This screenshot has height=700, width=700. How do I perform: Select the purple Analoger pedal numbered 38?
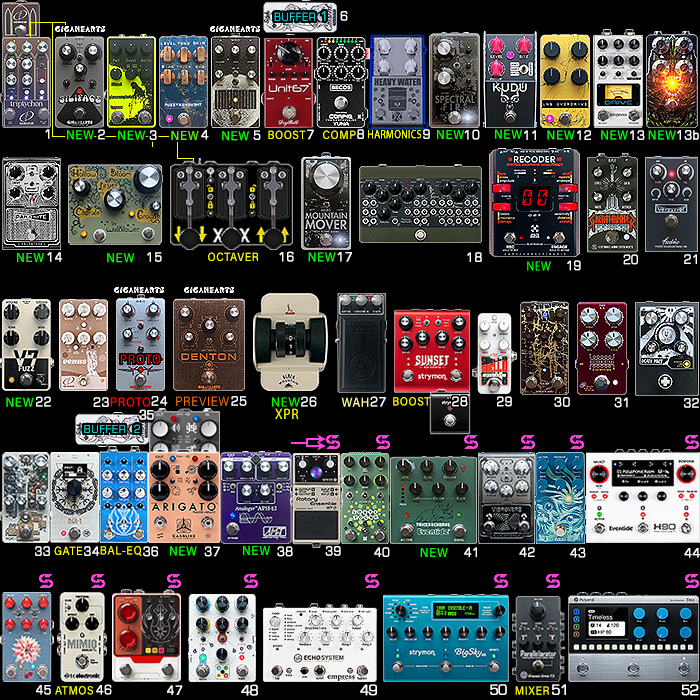point(256,498)
